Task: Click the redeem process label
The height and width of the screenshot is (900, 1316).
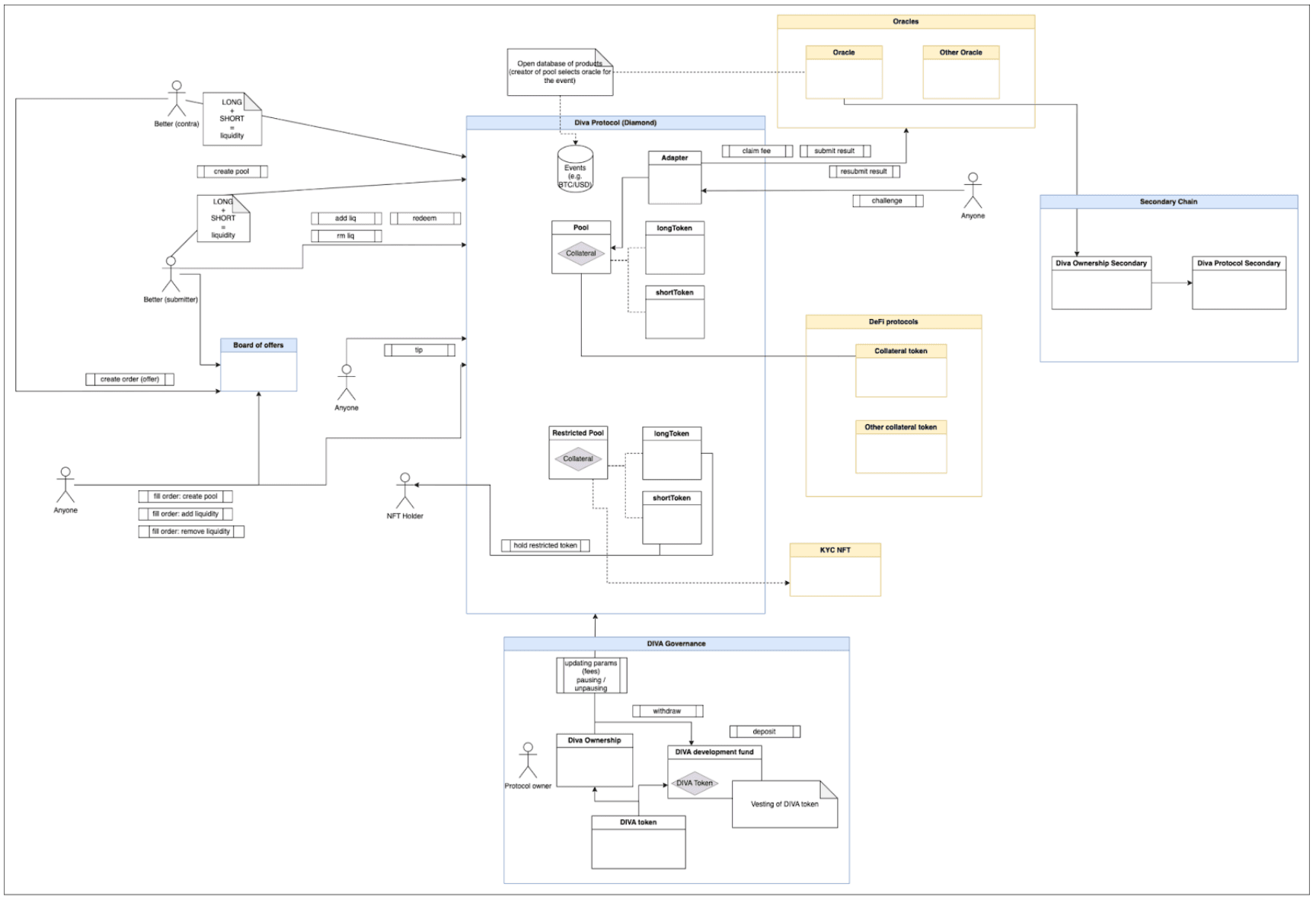Action: pos(426,219)
